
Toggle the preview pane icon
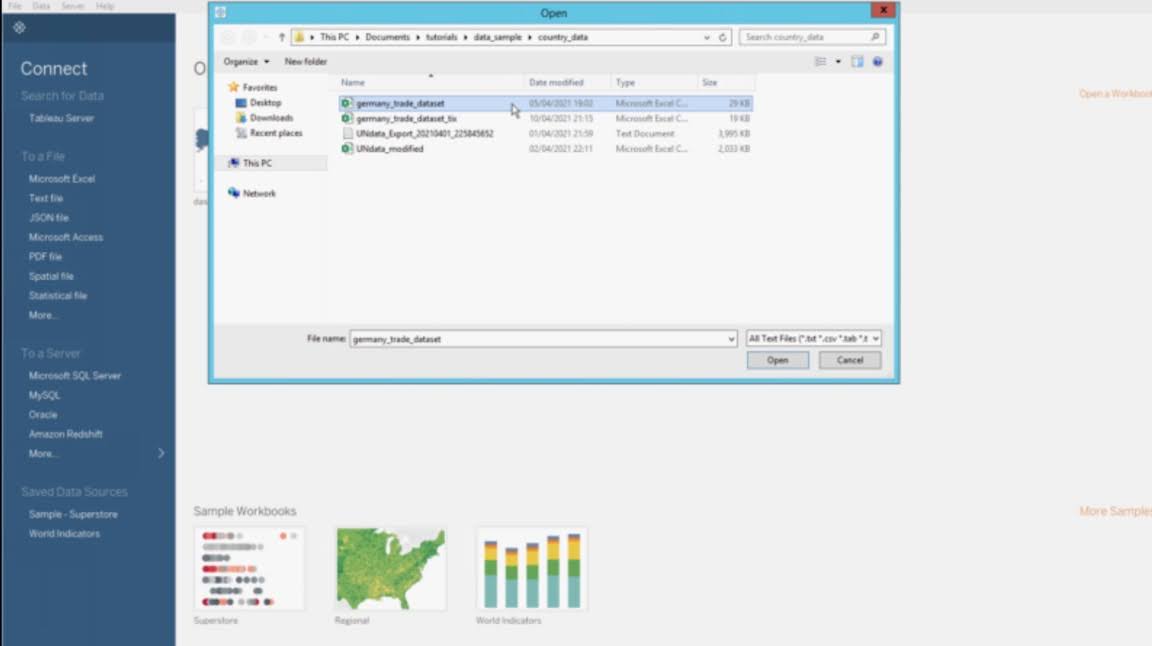857,62
